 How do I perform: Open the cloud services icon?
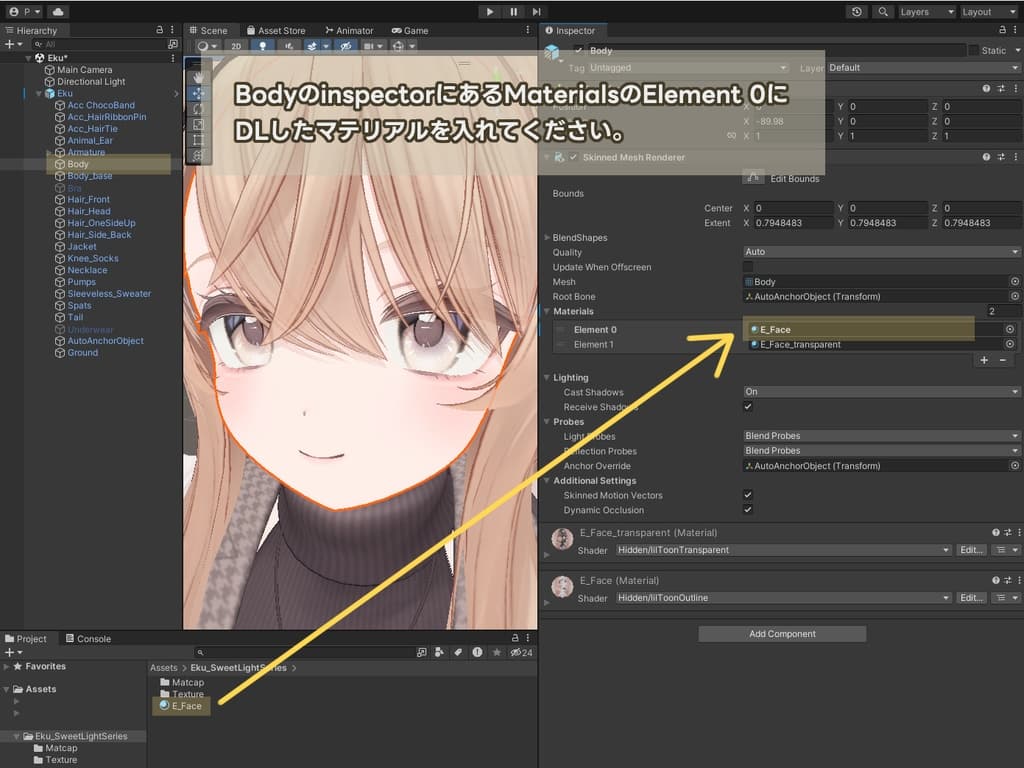pos(57,12)
